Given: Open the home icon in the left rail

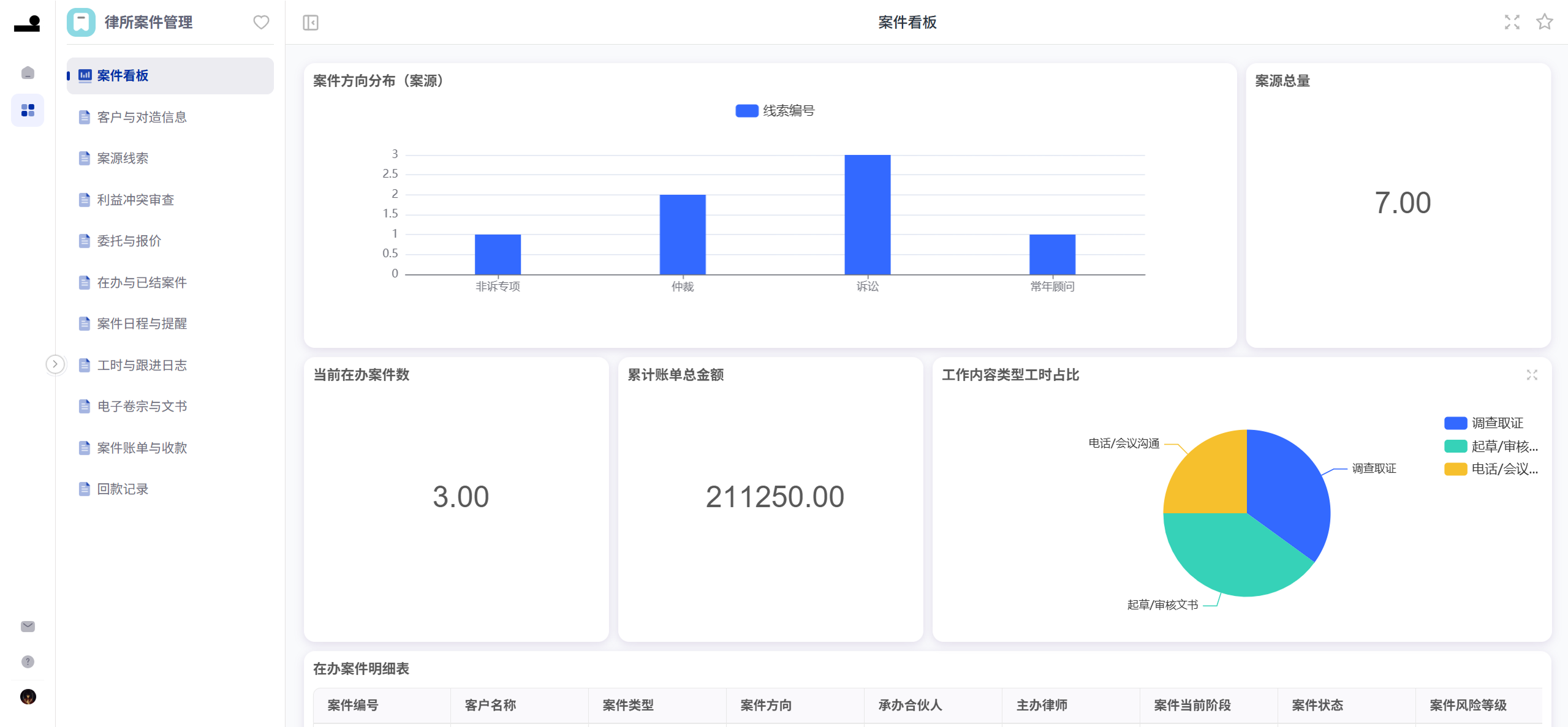Looking at the screenshot, I should (27, 72).
